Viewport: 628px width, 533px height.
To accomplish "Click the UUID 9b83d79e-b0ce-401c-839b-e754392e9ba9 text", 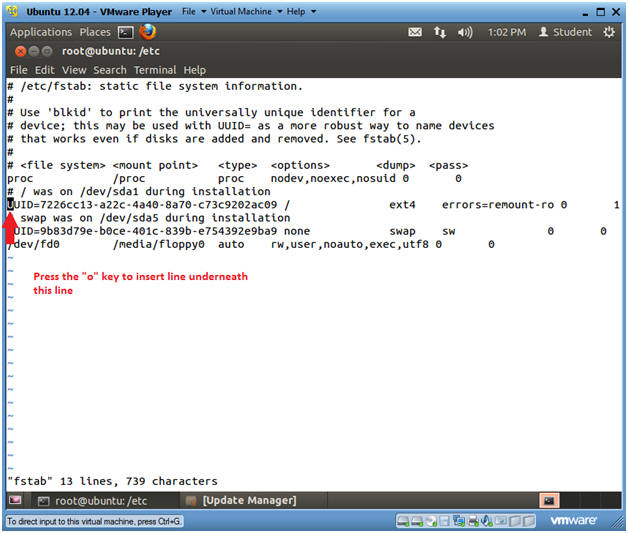I will coord(145,231).
